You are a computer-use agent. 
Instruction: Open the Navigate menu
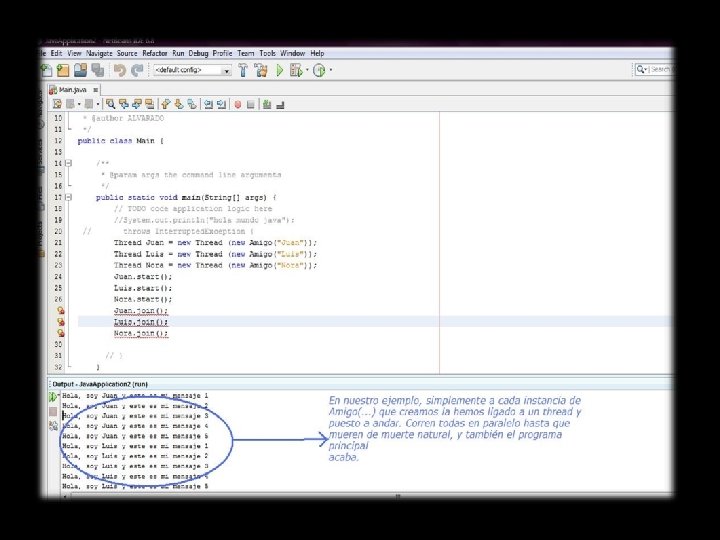coord(99,53)
